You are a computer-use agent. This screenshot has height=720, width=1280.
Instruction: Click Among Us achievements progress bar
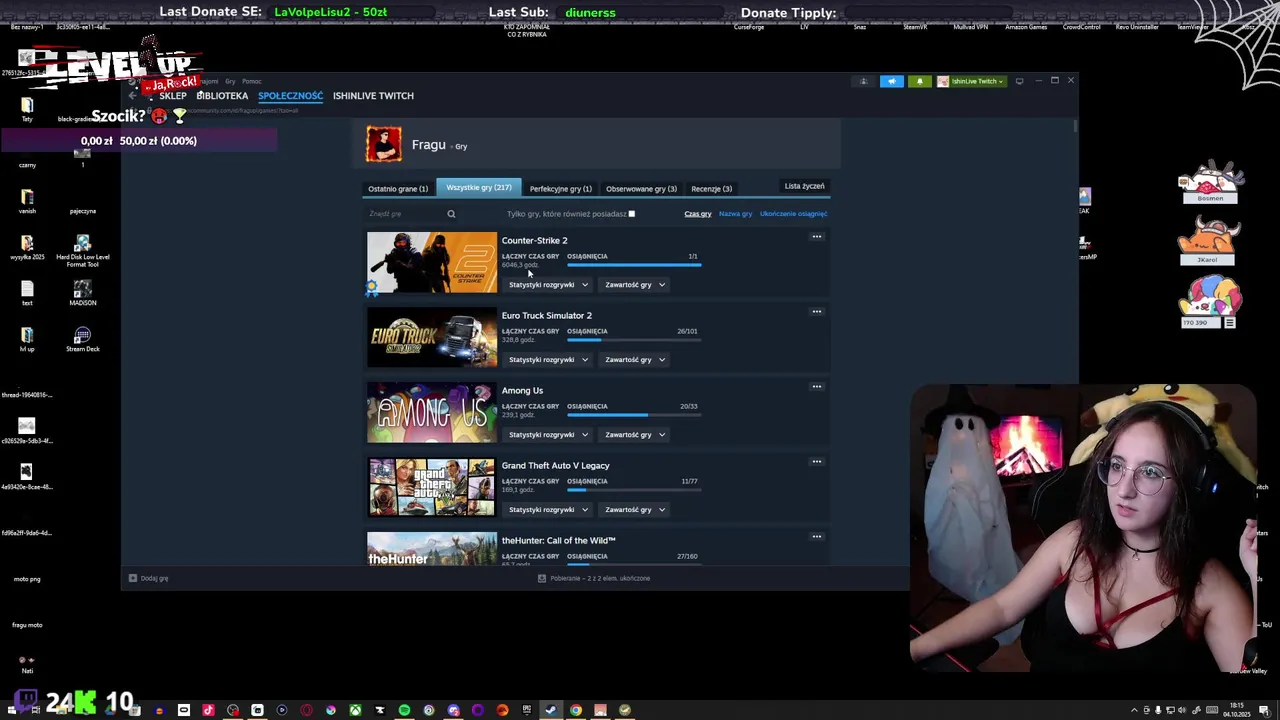click(x=634, y=415)
